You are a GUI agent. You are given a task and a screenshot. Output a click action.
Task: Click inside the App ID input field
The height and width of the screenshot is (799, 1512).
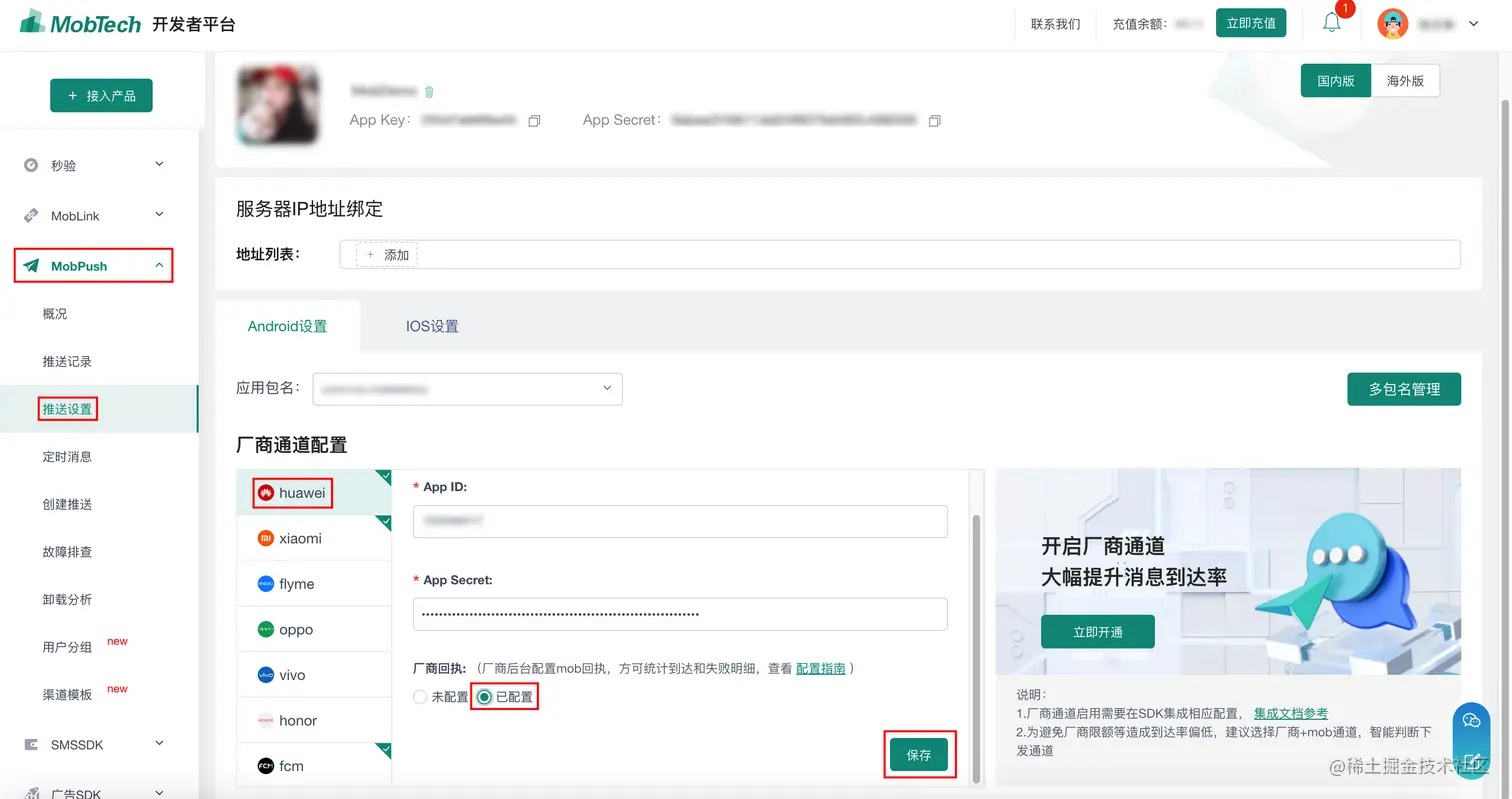(x=680, y=521)
